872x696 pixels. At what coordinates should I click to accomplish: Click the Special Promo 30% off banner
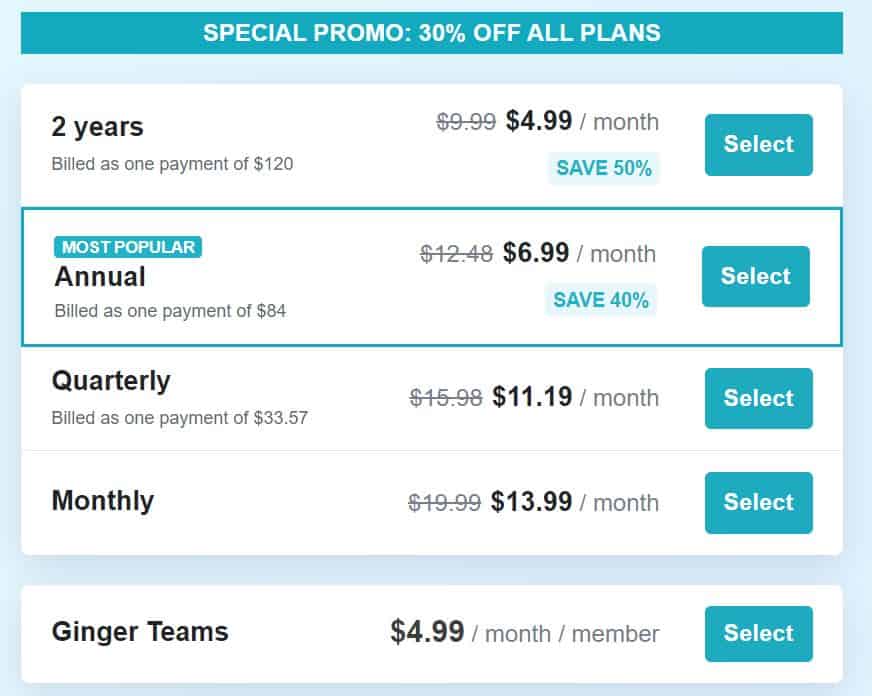pyautogui.click(x=432, y=33)
